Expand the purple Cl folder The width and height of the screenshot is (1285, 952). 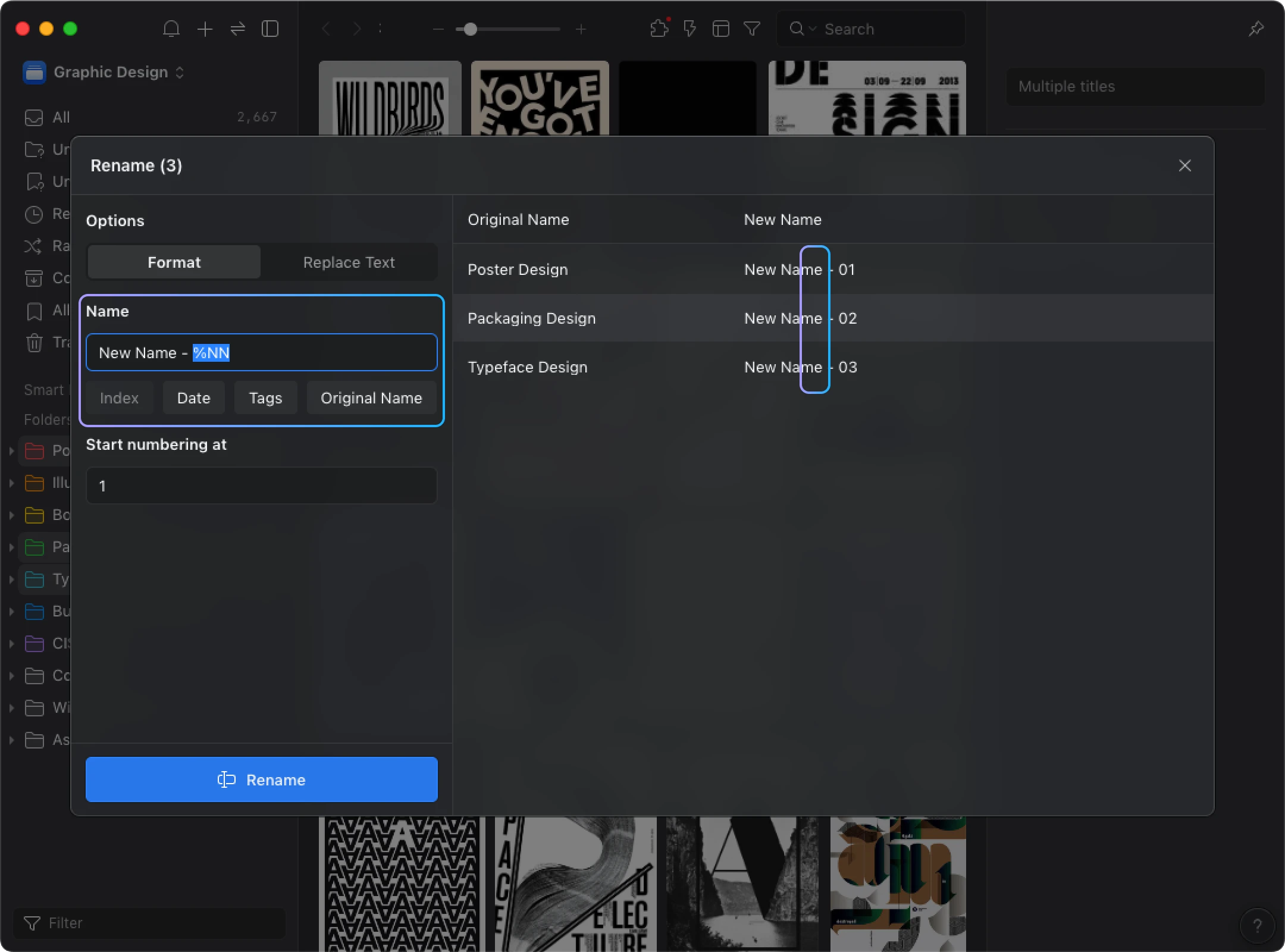[11, 644]
